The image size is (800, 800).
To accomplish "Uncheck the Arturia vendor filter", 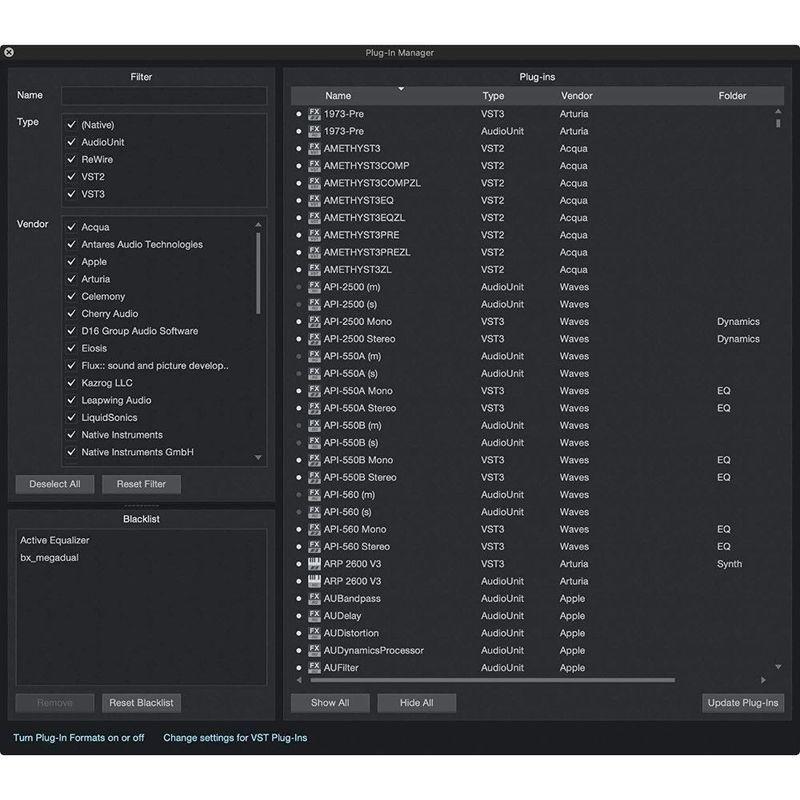I will pyautogui.click(x=71, y=279).
